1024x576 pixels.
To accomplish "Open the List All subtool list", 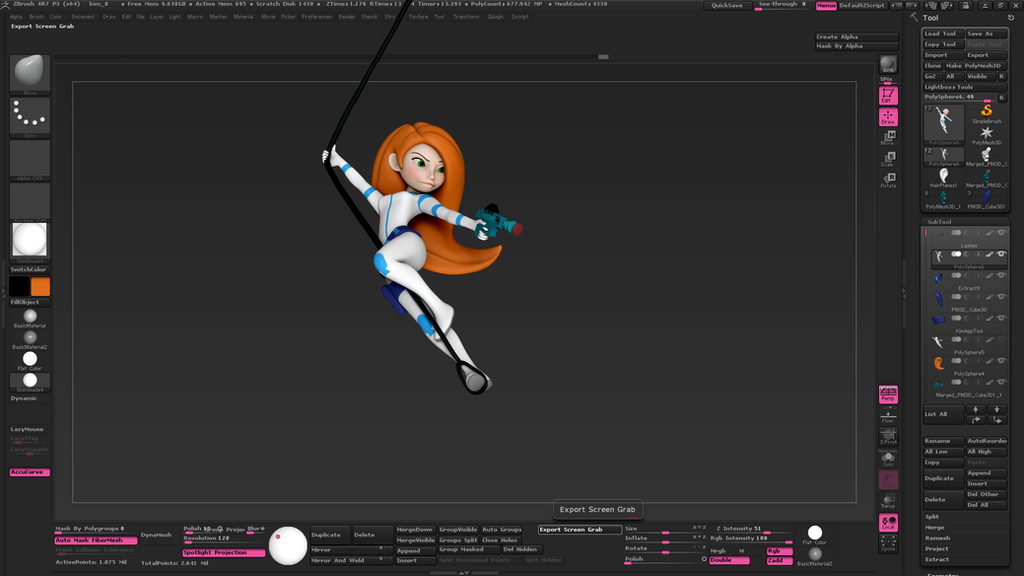I will pyautogui.click(x=943, y=414).
